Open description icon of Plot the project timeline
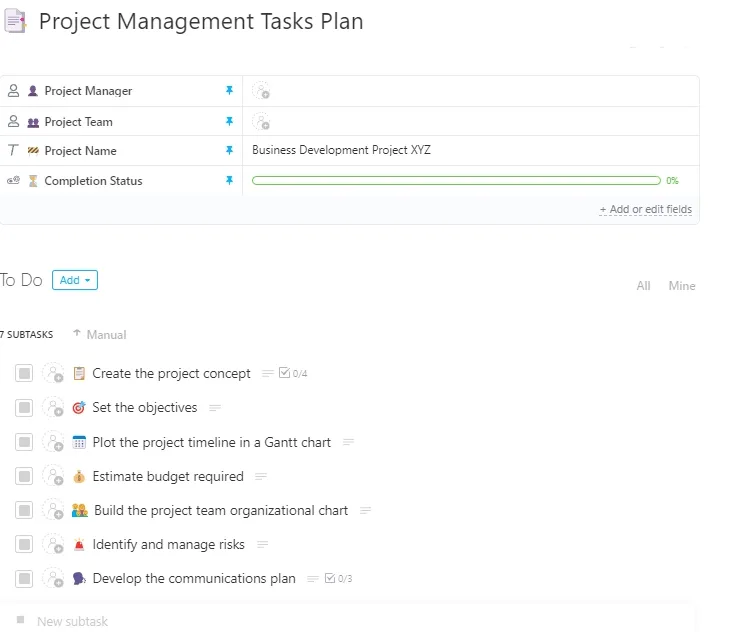Image resolution: width=752 pixels, height=632 pixels. click(x=349, y=442)
